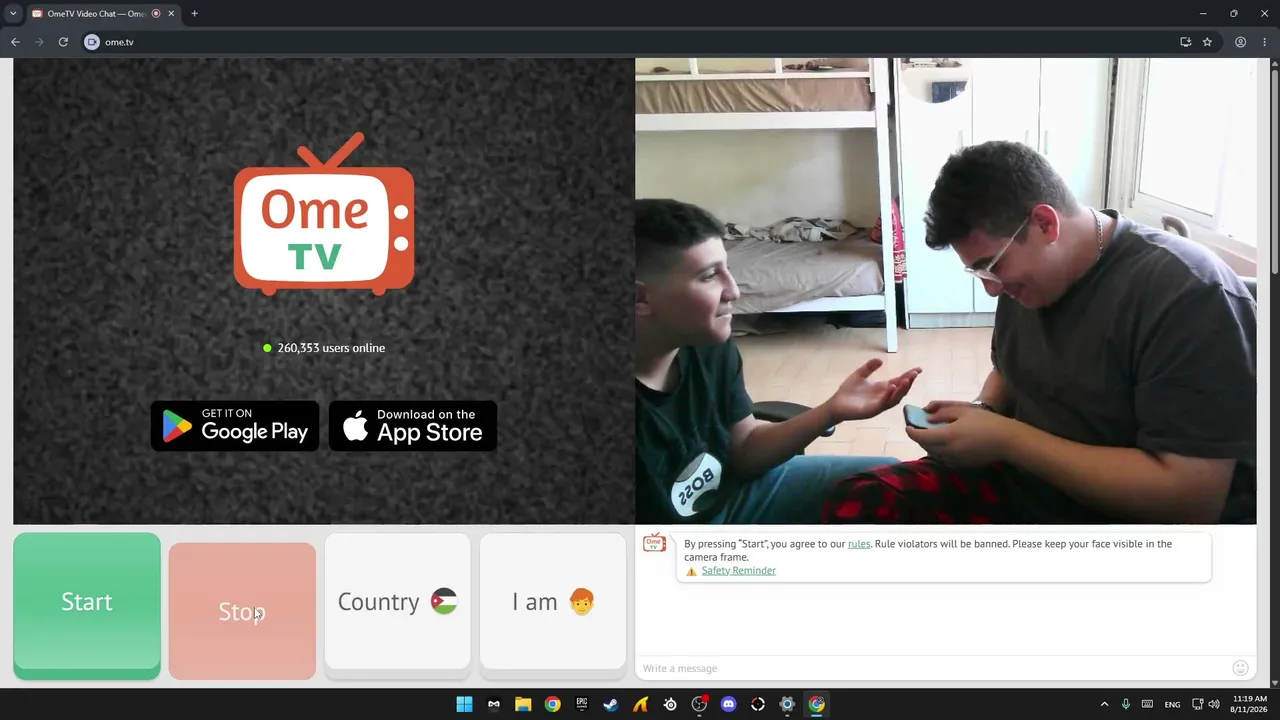
Task: Open the Windows Start menu
Action: [465, 704]
